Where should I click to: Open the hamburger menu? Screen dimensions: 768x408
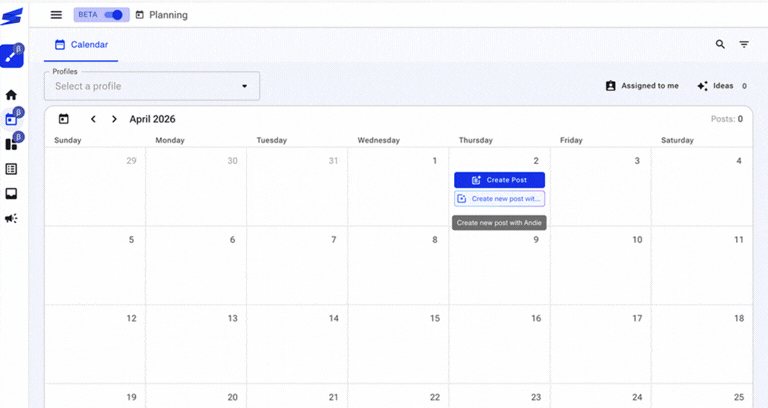coord(56,15)
